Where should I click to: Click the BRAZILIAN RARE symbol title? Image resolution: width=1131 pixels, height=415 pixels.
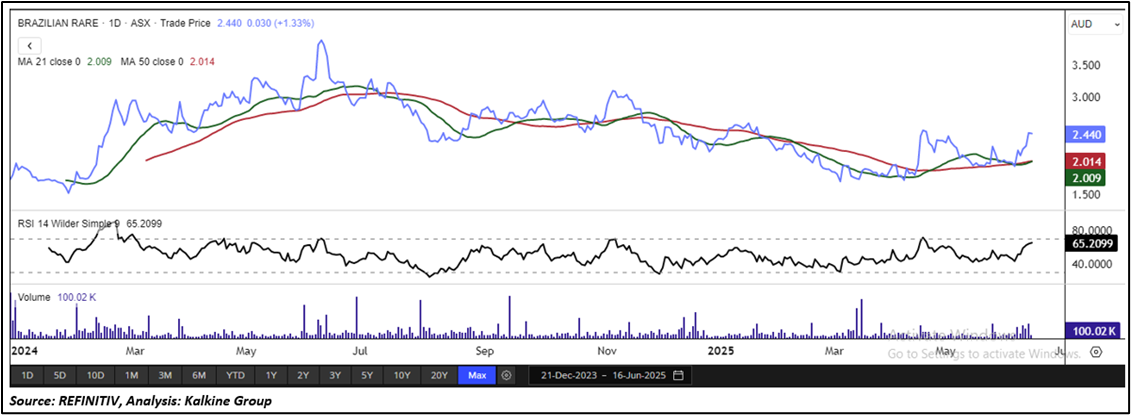(58, 23)
